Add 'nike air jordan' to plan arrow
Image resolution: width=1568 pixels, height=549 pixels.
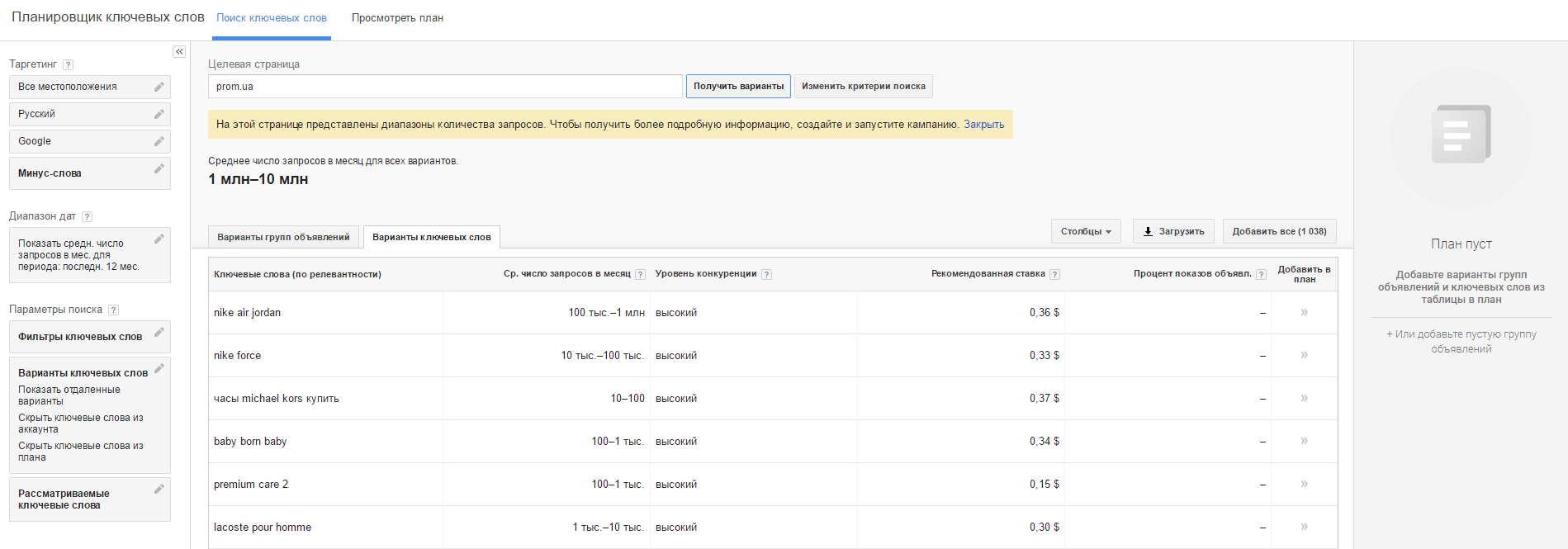click(x=1304, y=312)
